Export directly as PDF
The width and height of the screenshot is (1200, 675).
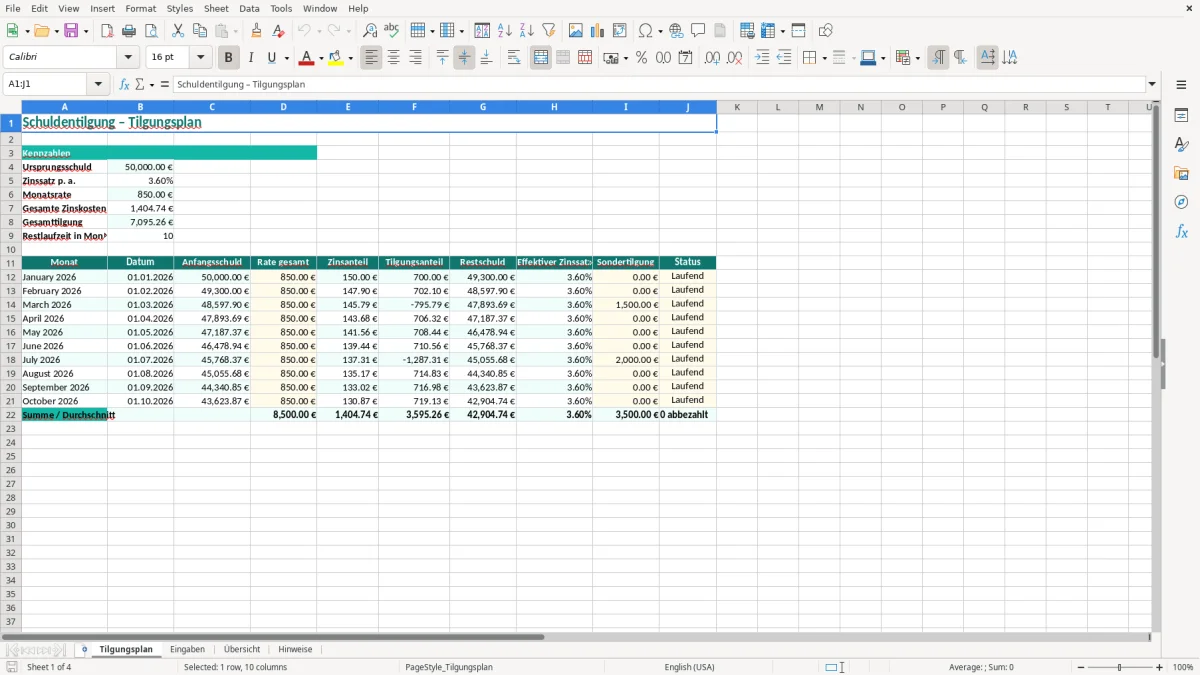coord(107,31)
